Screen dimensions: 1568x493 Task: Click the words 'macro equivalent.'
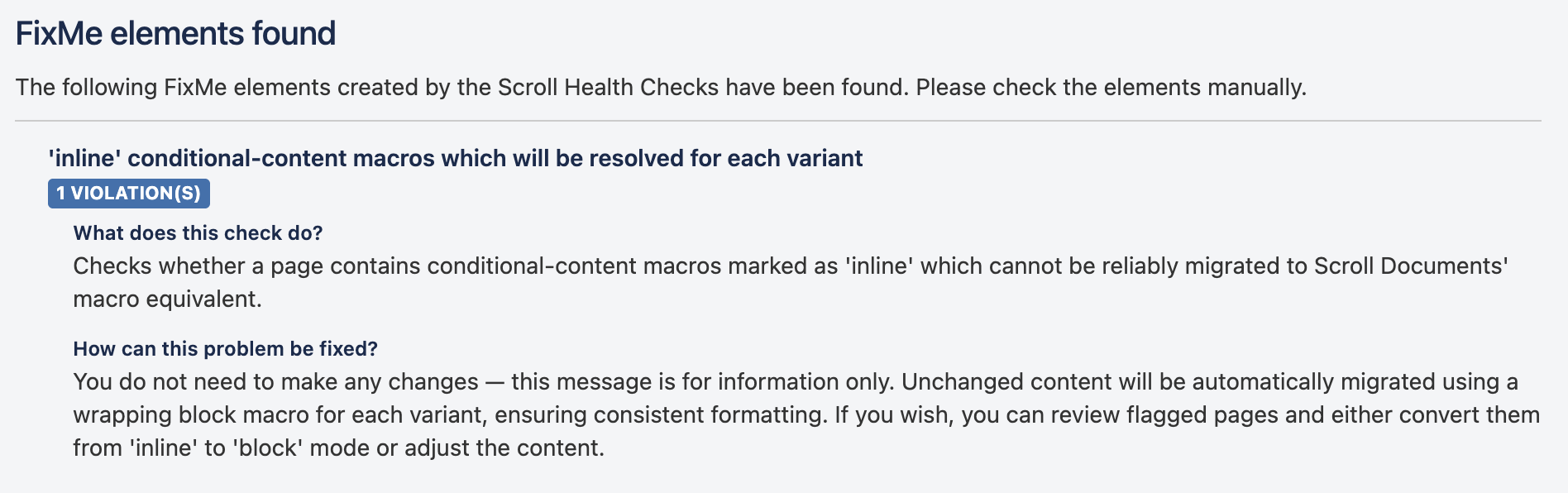coord(167,299)
